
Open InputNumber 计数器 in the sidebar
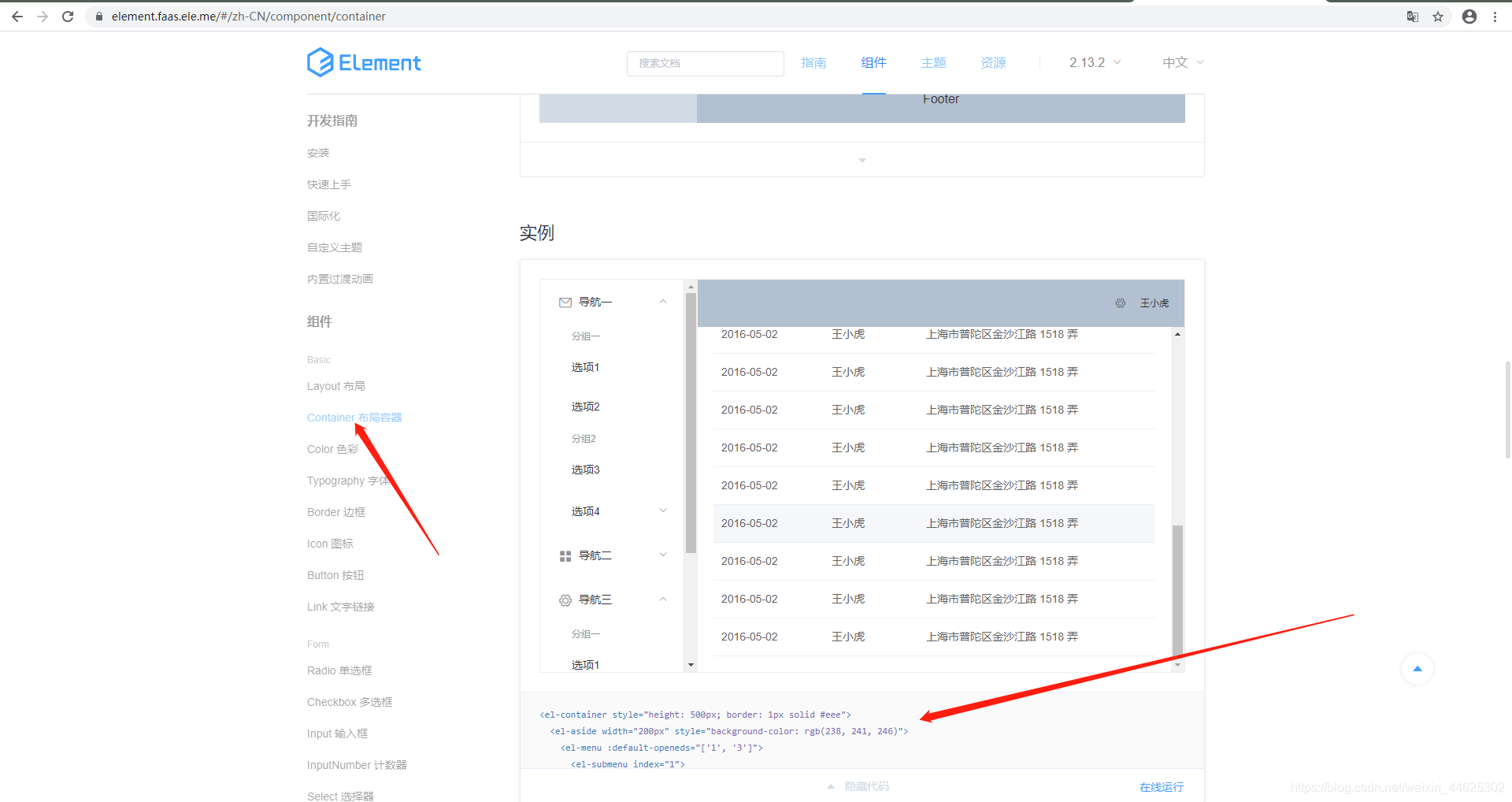pyautogui.click(x=357, y=765)
